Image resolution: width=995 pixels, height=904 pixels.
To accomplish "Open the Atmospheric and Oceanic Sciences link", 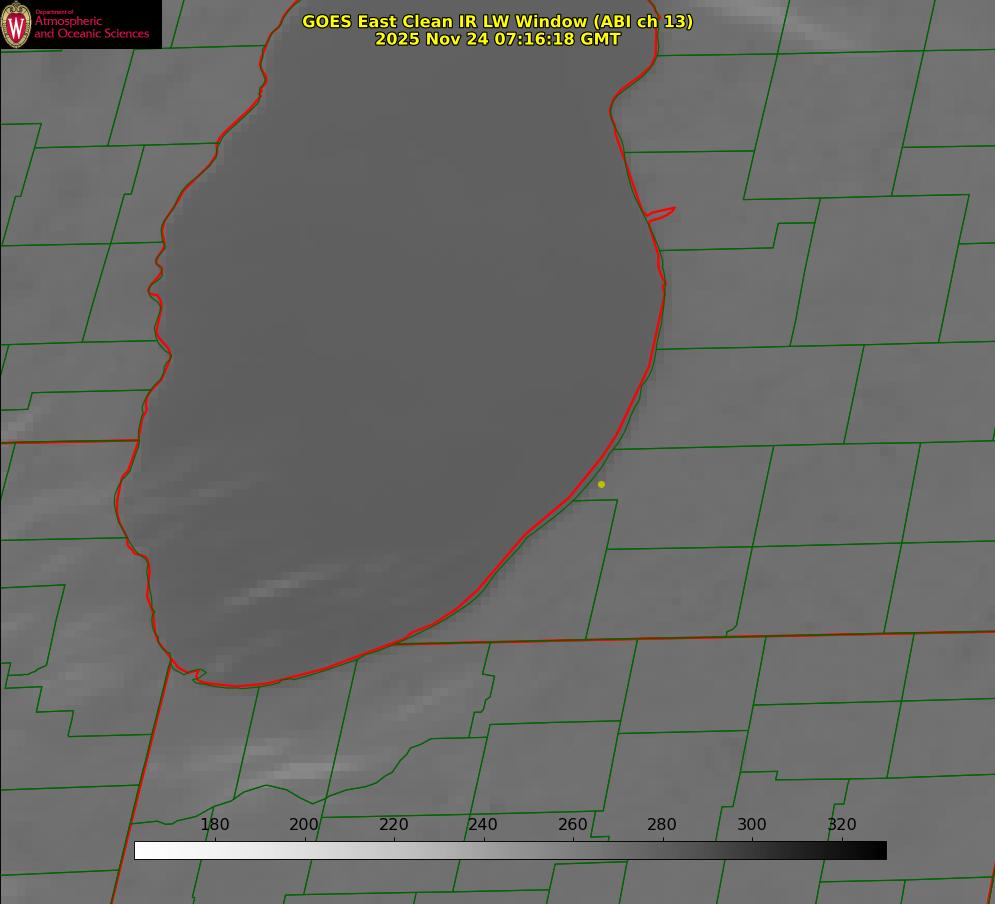I will click(91, 27).
